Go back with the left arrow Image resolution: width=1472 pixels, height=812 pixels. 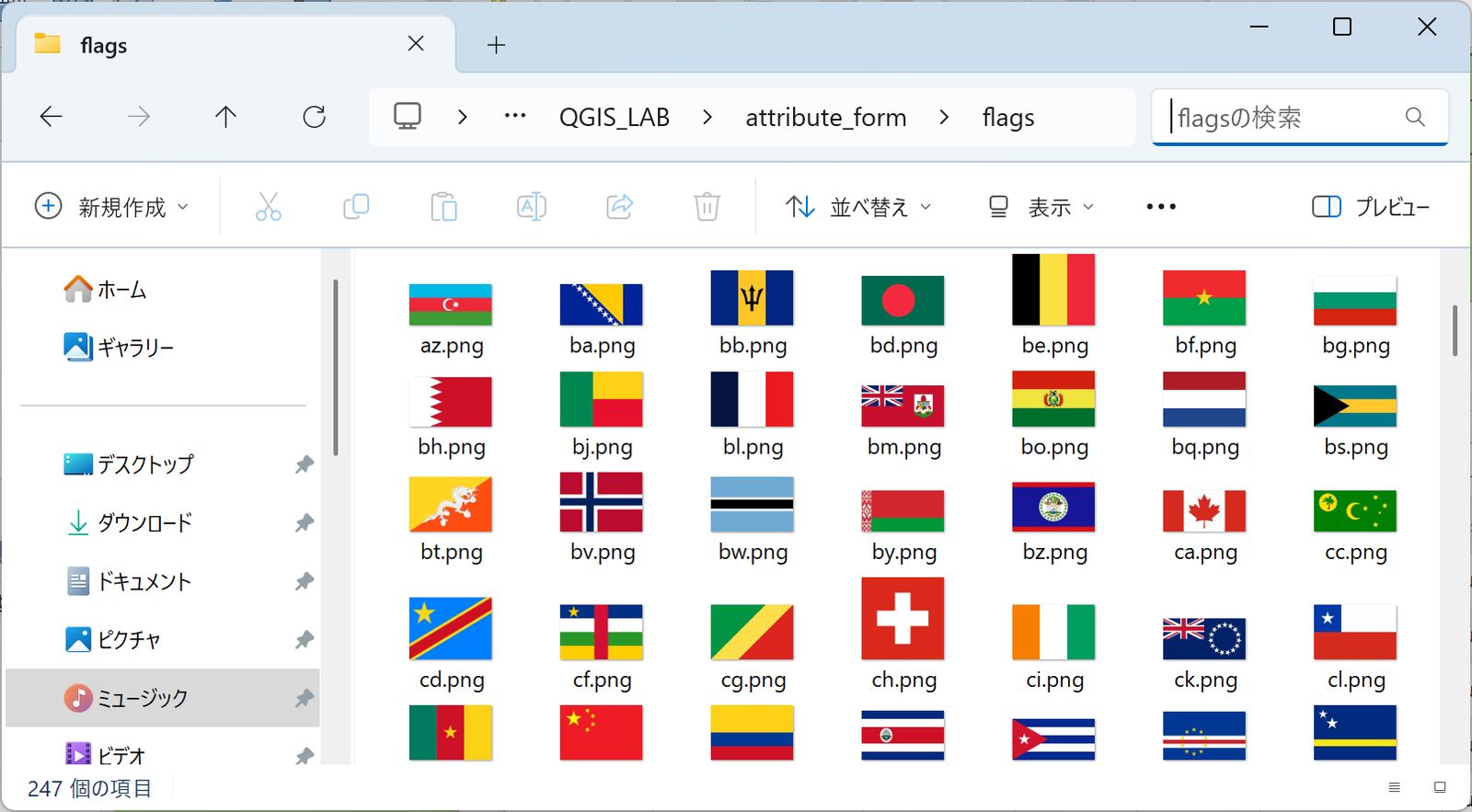52,117
